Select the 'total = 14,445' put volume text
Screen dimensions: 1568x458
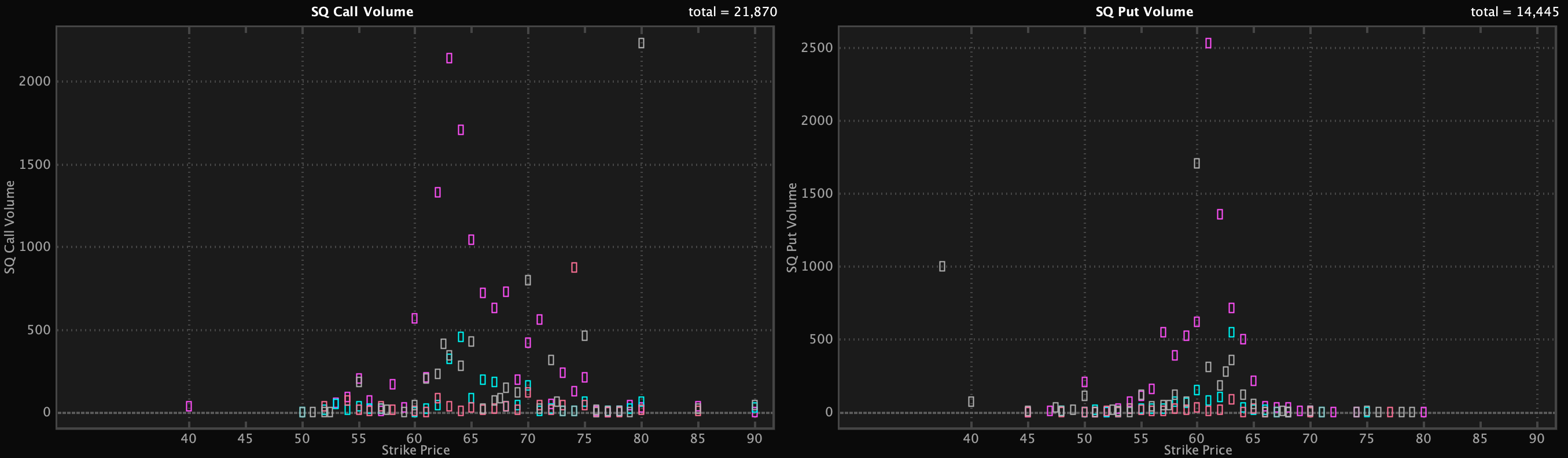[1514, 12]
